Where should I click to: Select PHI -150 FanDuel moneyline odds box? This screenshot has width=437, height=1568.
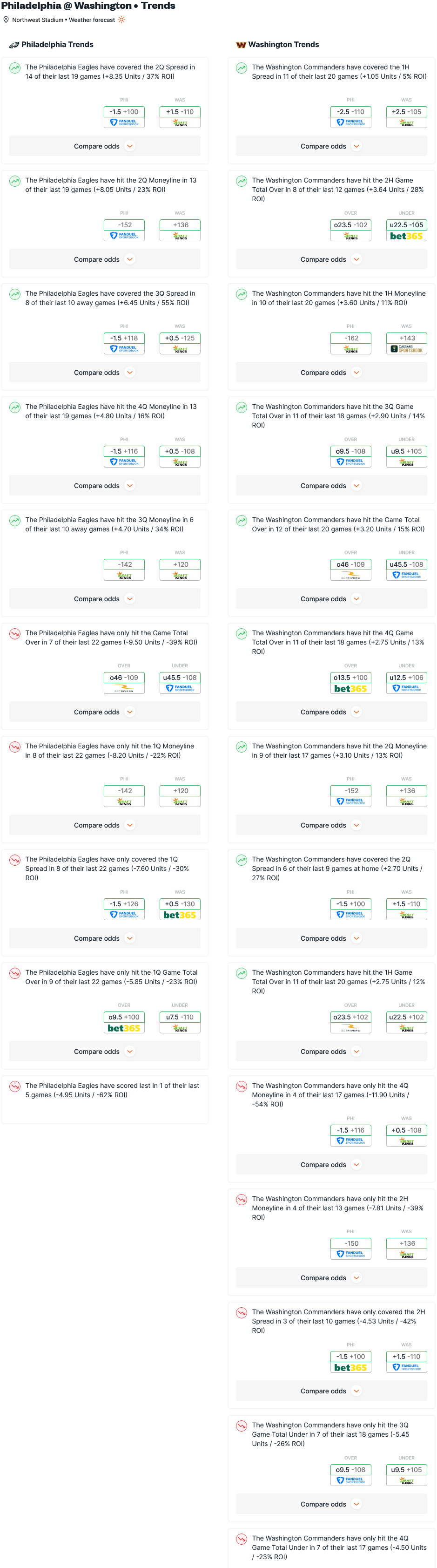[350, 1249]
